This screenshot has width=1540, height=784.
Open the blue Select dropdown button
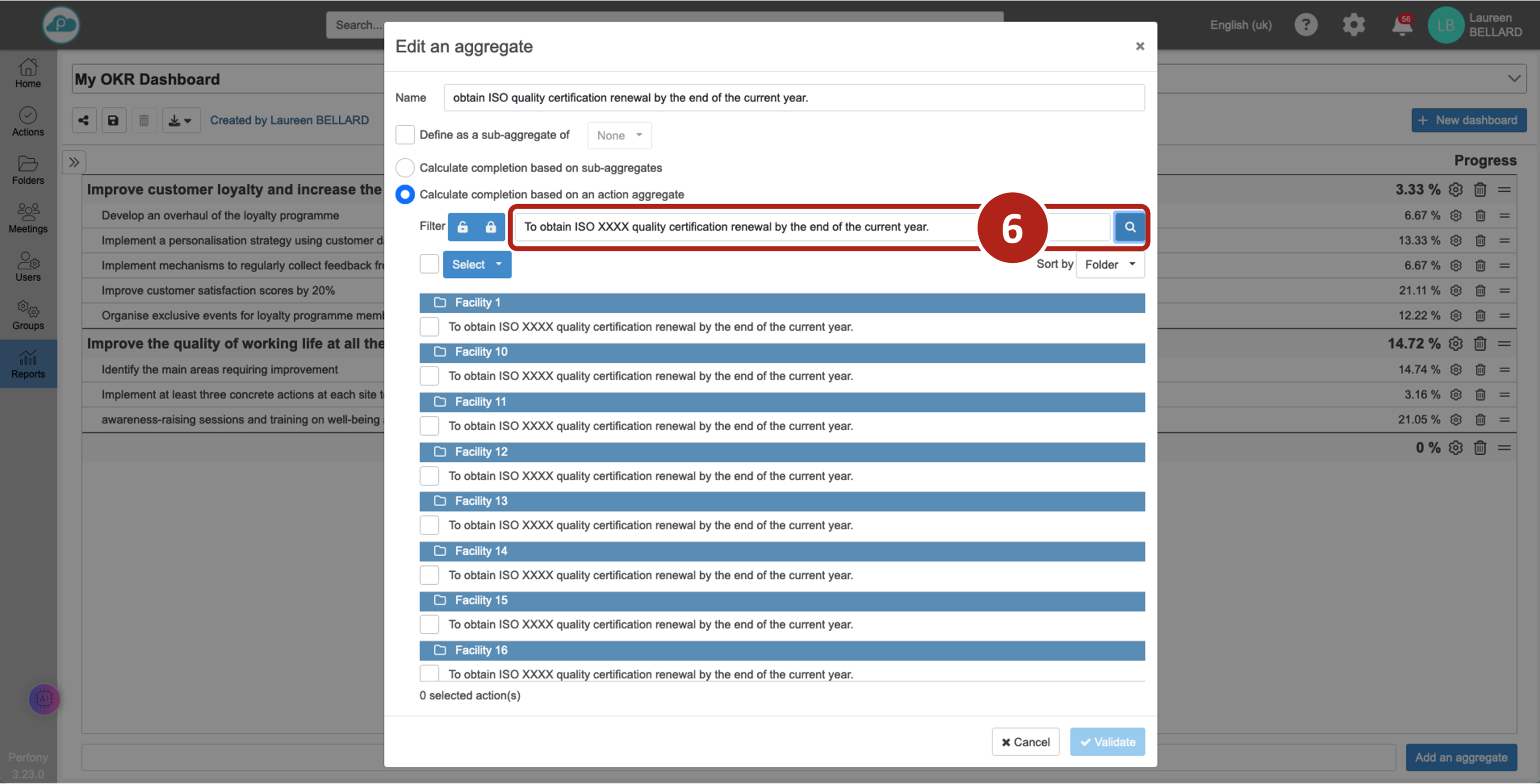coord(476,265)
